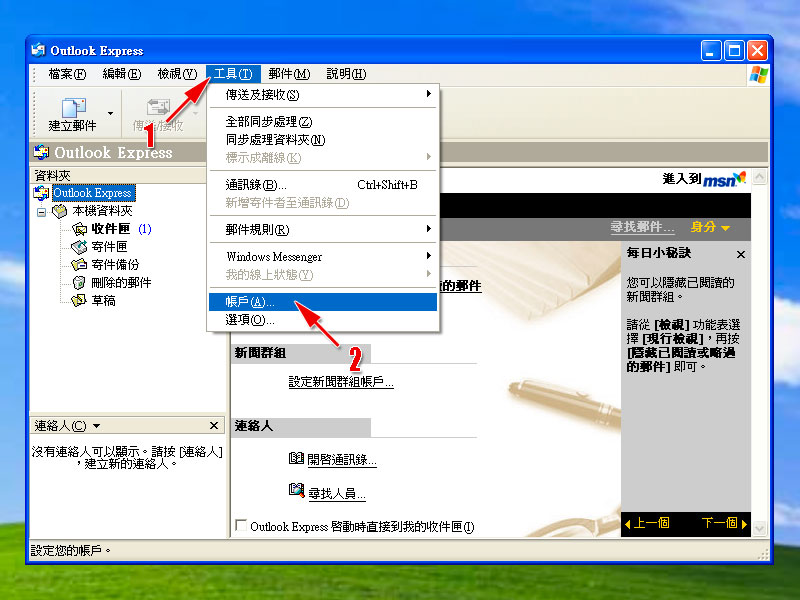Screen dimensions: 800x600
Task: Click the 資料夾 pane header
Action: click(x=118, y=176)
